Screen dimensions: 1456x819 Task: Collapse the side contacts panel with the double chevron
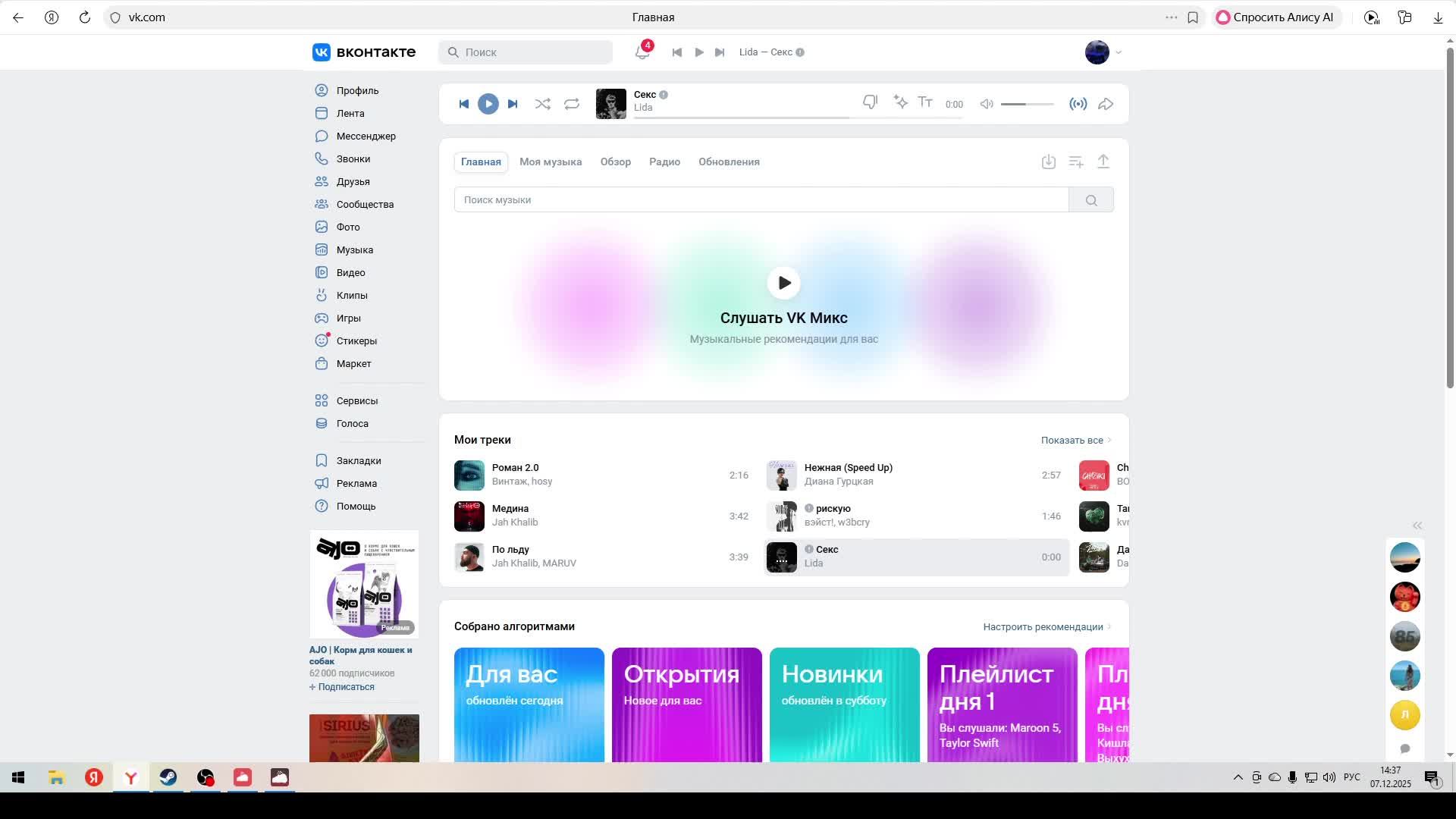(x=1417, y=526)
